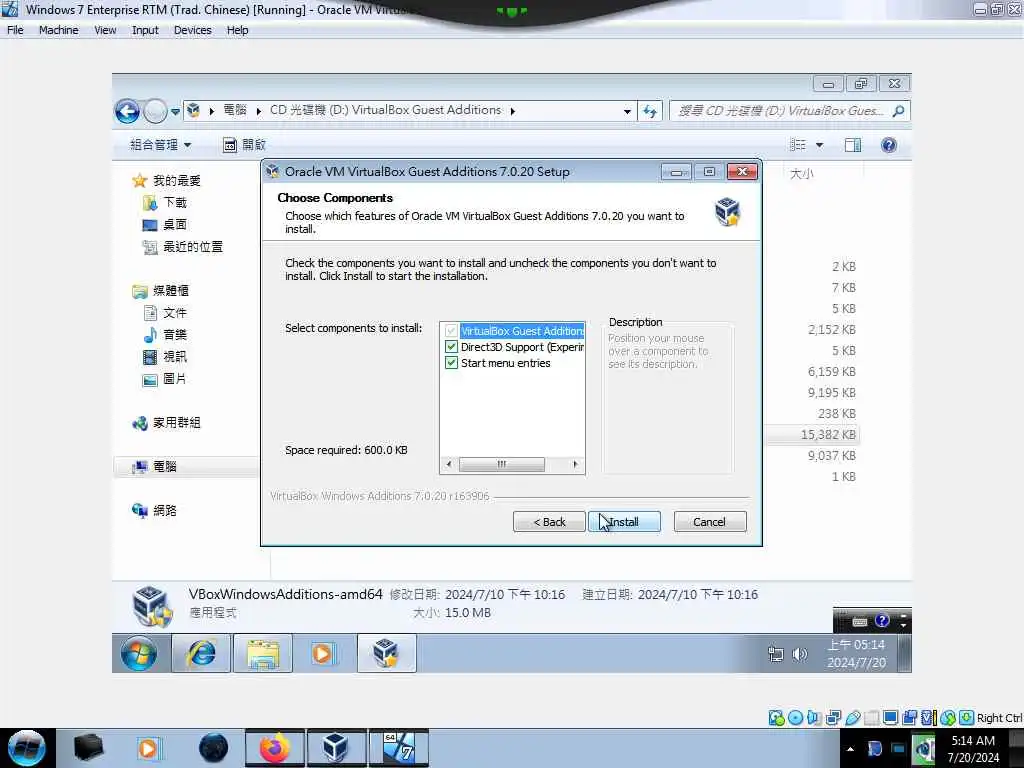Click the change view icon in Explorer toolbar
This screenshot has width=1024, height=768.
(x=798, y=145)
